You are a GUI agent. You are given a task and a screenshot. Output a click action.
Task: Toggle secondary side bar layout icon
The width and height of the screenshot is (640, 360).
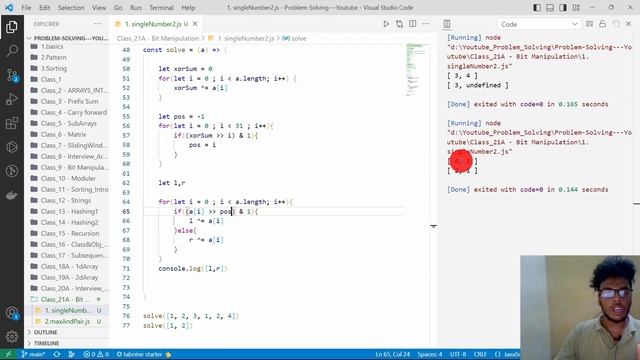click(x=563, y=8)
